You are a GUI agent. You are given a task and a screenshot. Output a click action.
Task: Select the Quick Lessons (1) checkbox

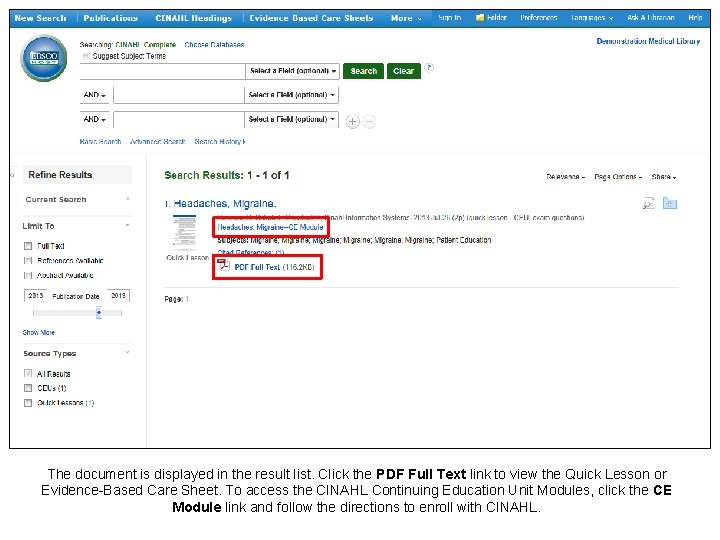point(28,403)
